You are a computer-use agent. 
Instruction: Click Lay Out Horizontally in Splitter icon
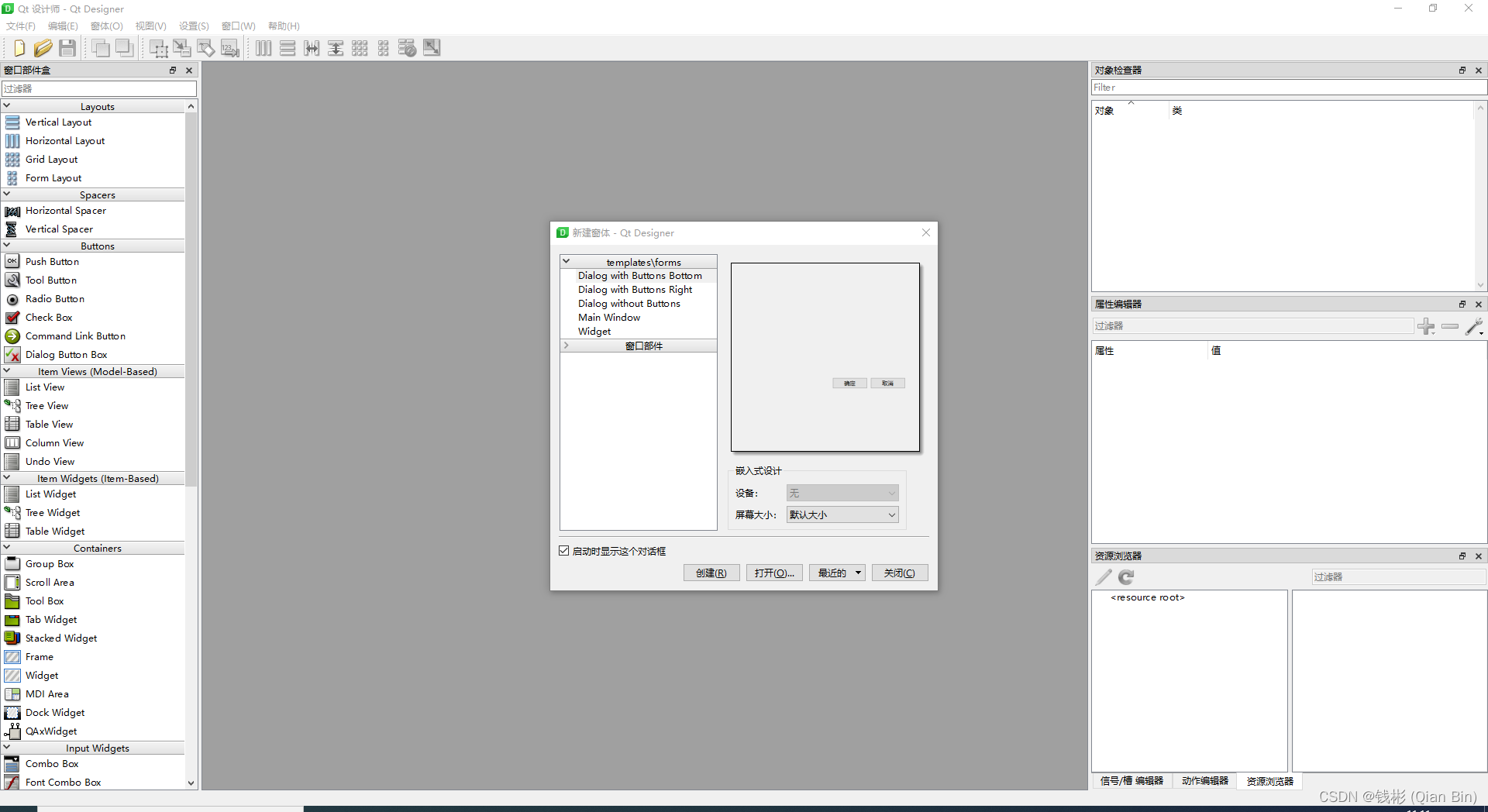[x=312, y=48]
